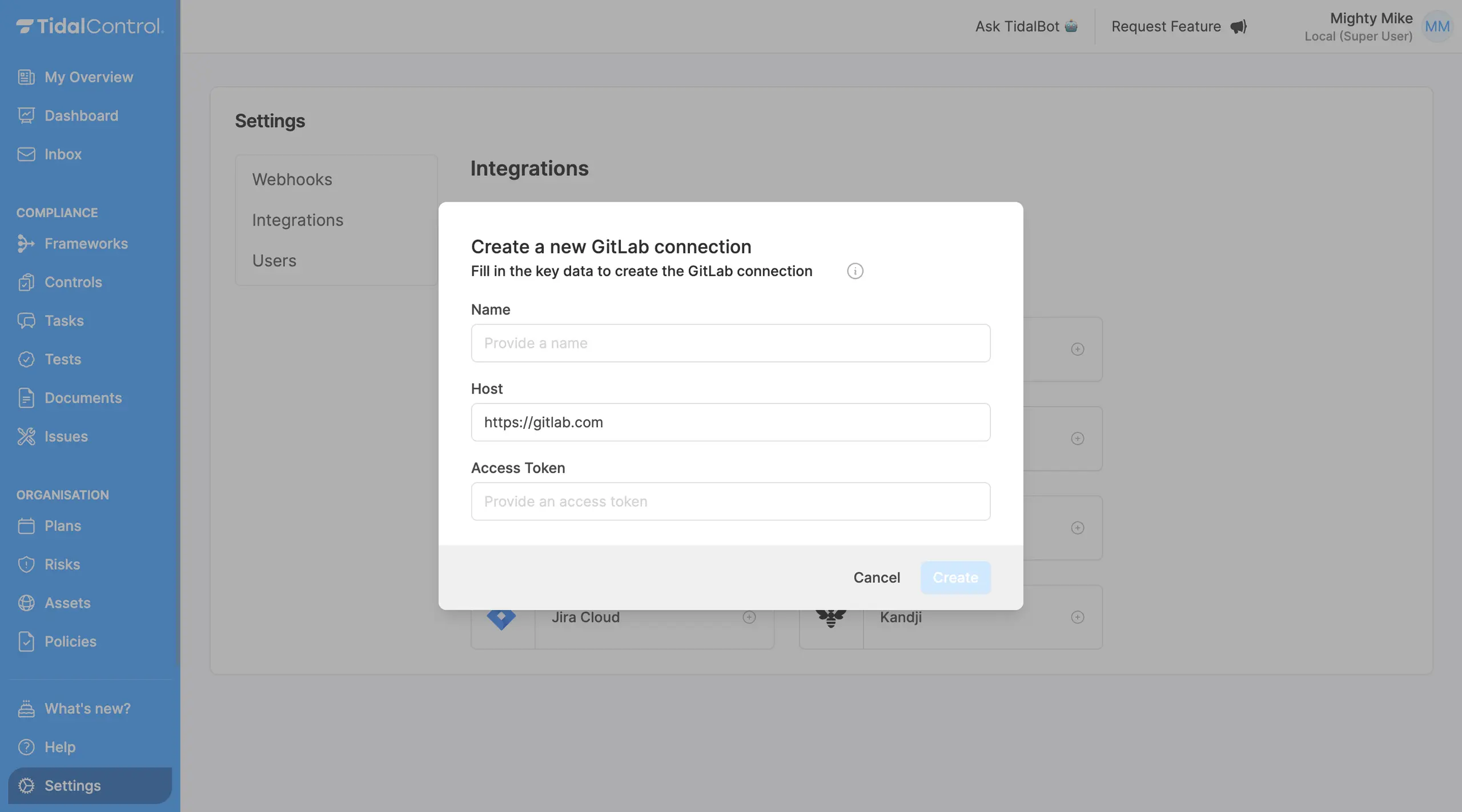This screenshot has height=812, width=1462.
Task: Click the Dashboard chart icon
Action: tap(26, 115)
